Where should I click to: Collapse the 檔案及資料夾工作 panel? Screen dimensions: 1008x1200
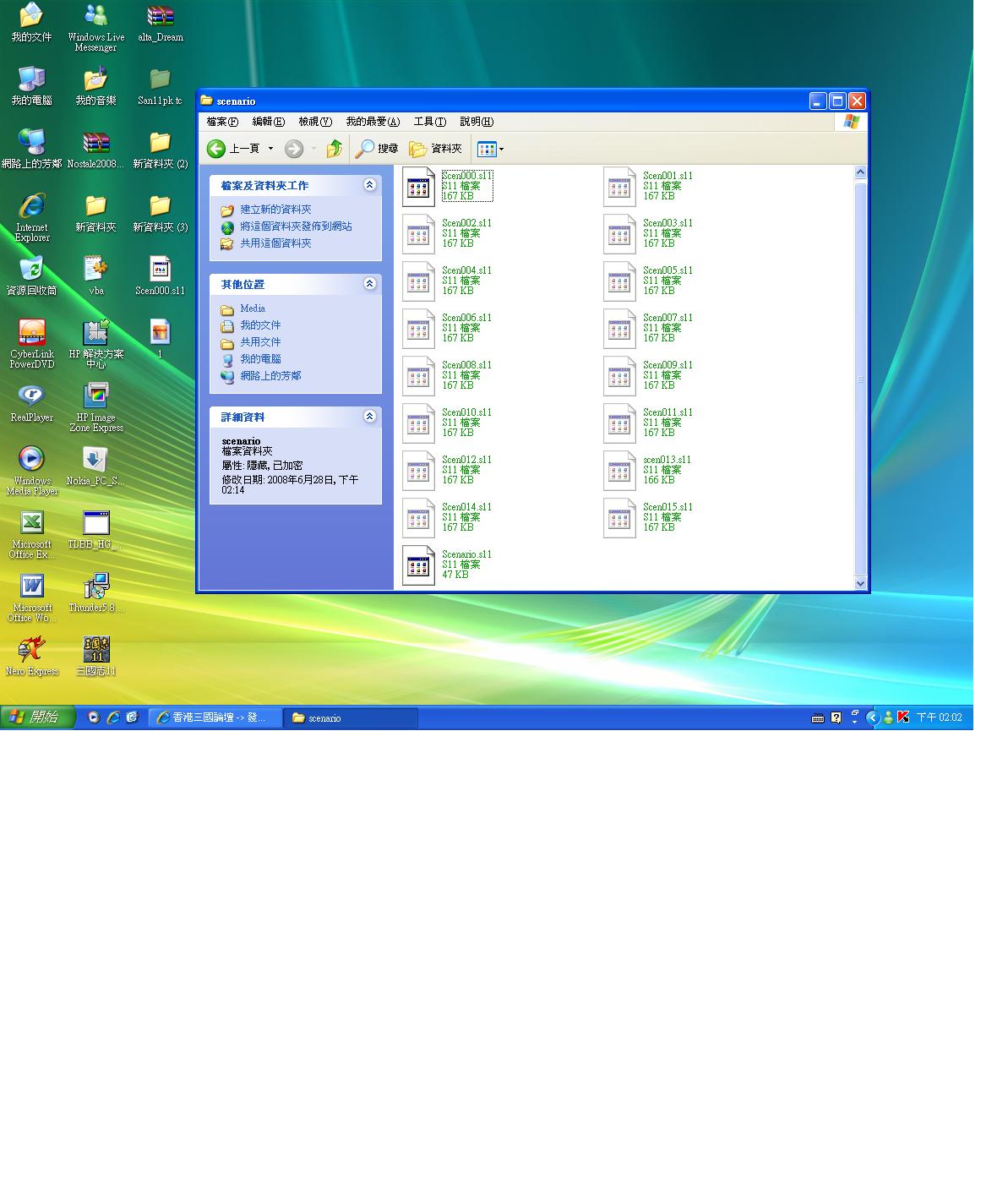click(x=369, y=185)
